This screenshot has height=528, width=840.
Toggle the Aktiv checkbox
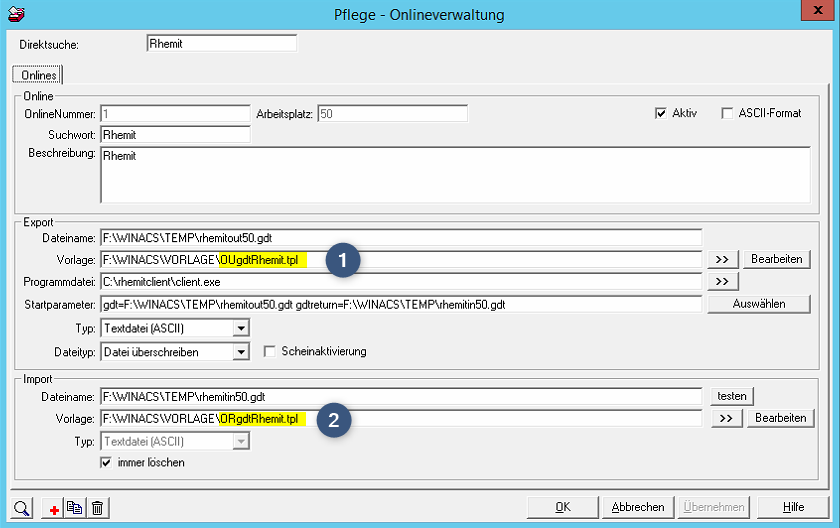(x=661, y=113)
